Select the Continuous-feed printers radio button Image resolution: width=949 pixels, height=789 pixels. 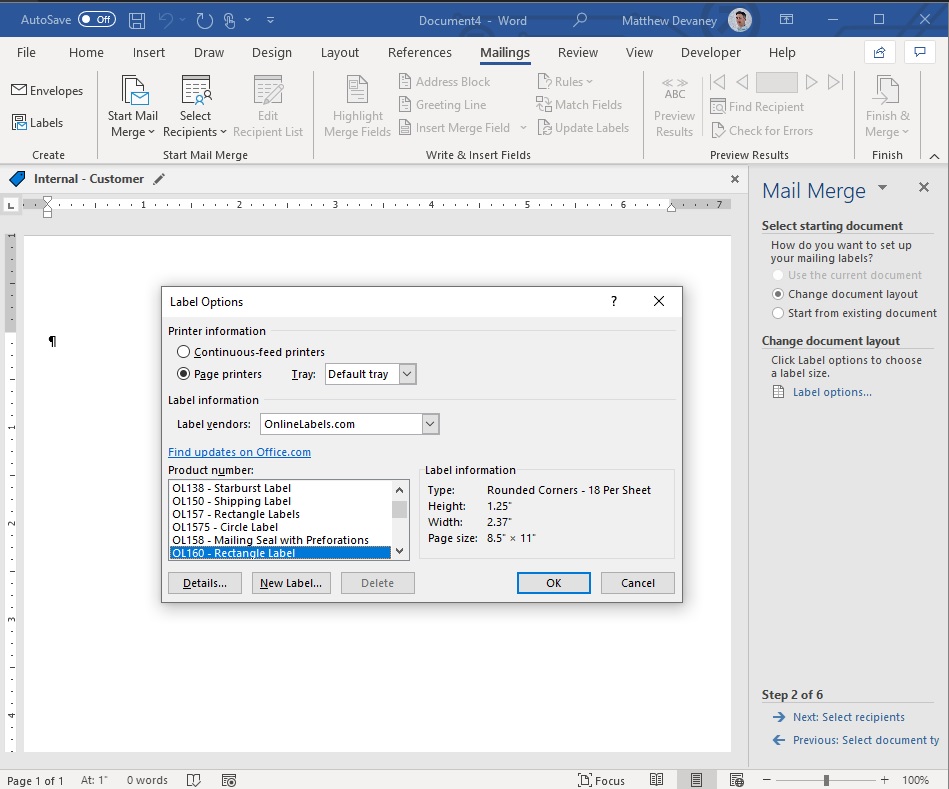coord(183,352)
